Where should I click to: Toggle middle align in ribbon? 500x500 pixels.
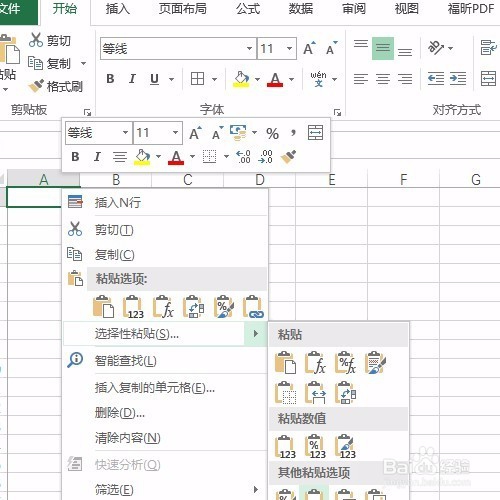coord(383,48)
